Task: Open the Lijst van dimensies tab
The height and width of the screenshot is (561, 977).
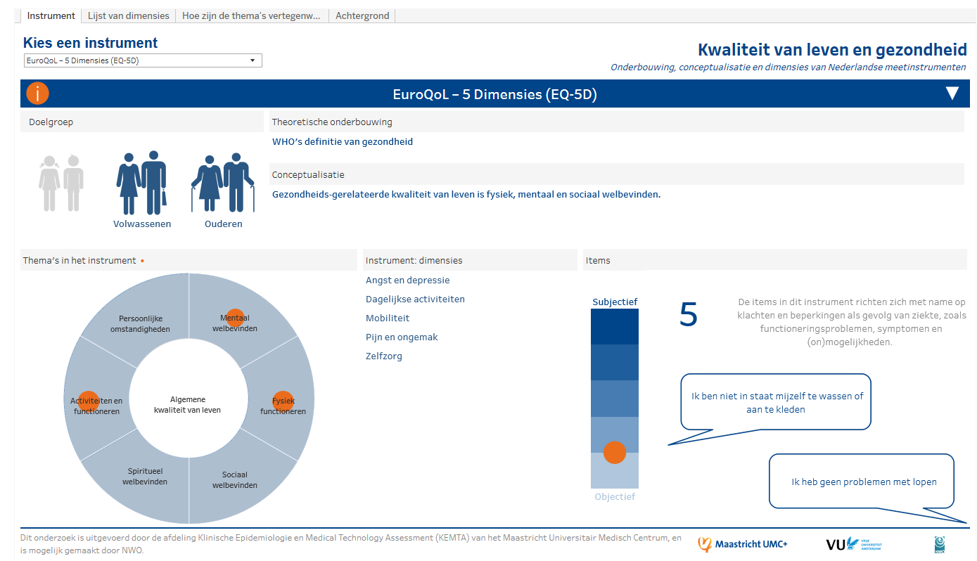Action: (x=128, y=16)
